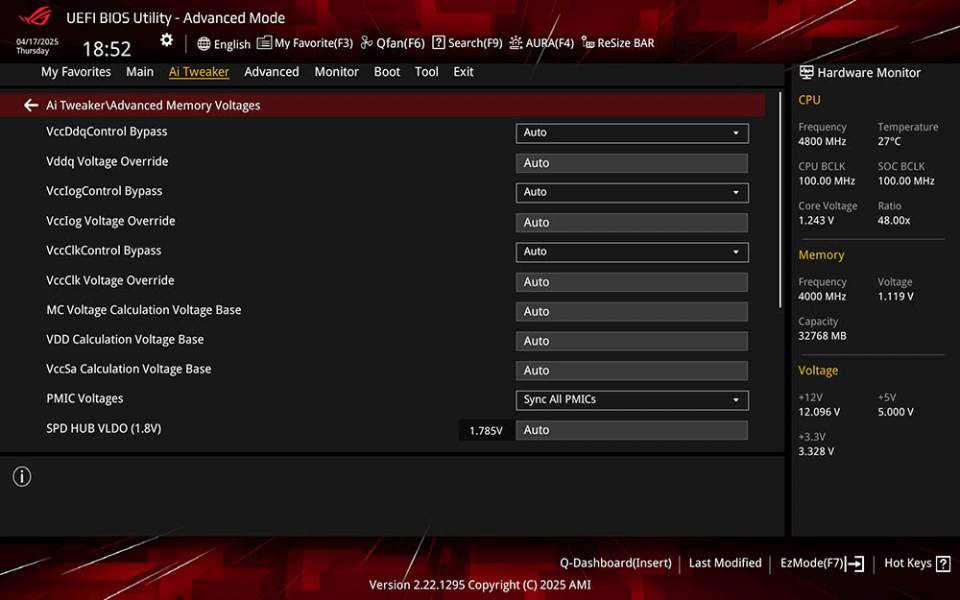
Task: Click +12V 12.096 V reading
Action: pyautogui.click(x=819, y=412)
